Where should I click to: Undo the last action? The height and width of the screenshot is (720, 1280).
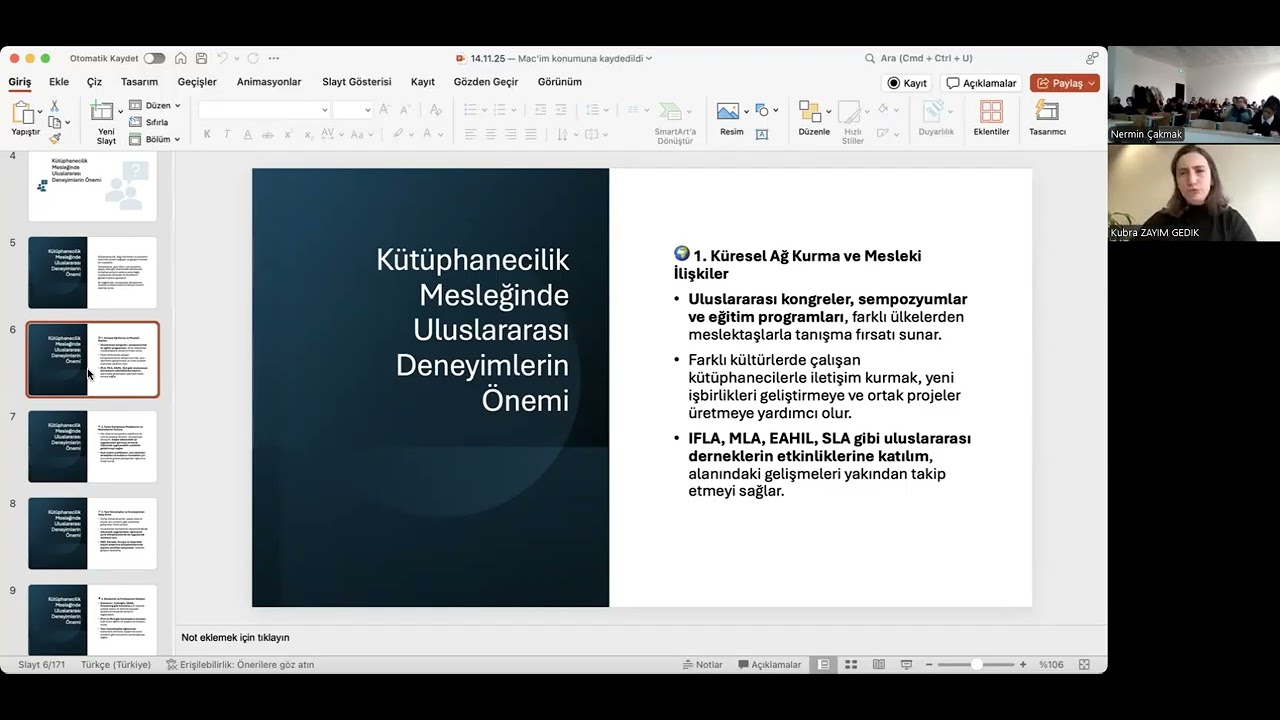point(223,59)
